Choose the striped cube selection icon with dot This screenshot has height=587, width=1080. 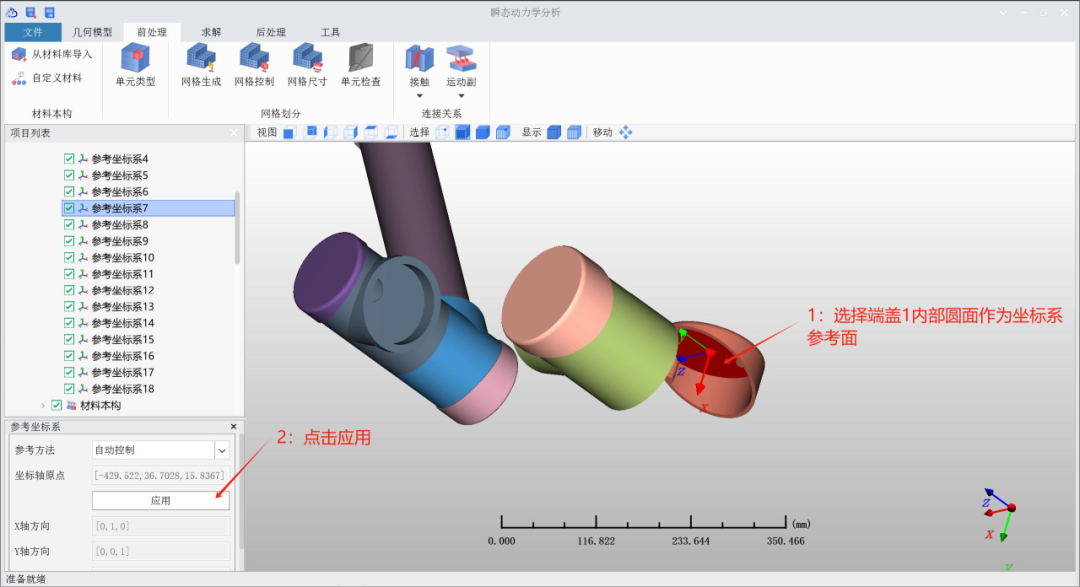point(503,132)
